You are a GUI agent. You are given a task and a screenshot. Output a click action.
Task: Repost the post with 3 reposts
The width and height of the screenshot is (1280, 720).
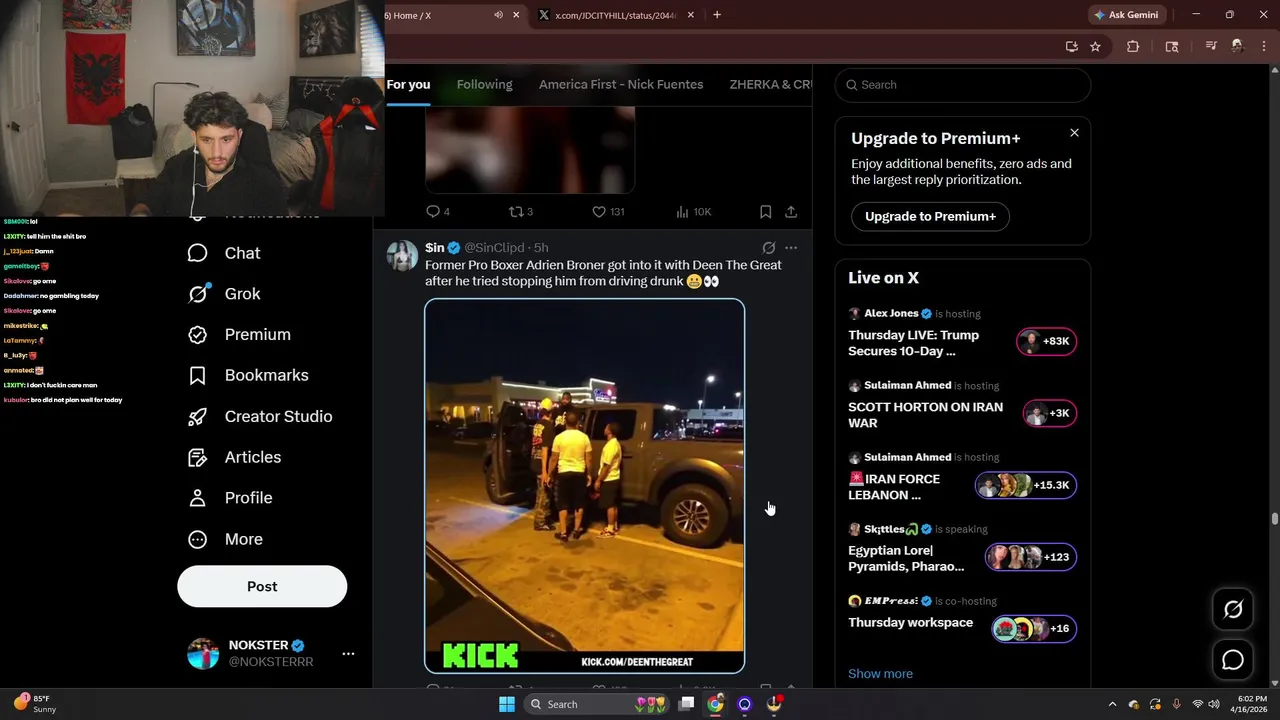pyautogui.click(x=521, y=212)
